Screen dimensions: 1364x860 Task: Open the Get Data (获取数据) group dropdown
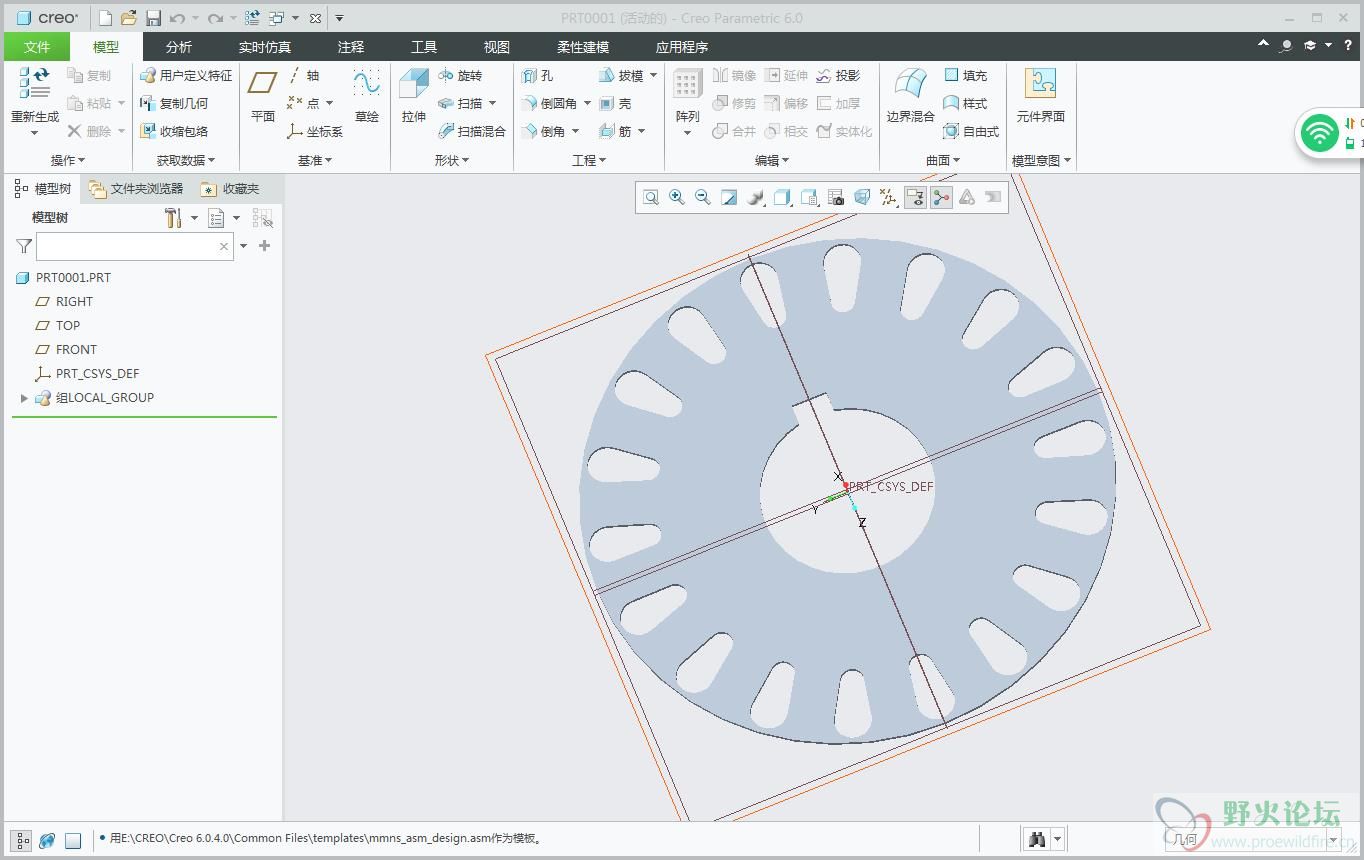pyautogui.click(x=186, y=160)
